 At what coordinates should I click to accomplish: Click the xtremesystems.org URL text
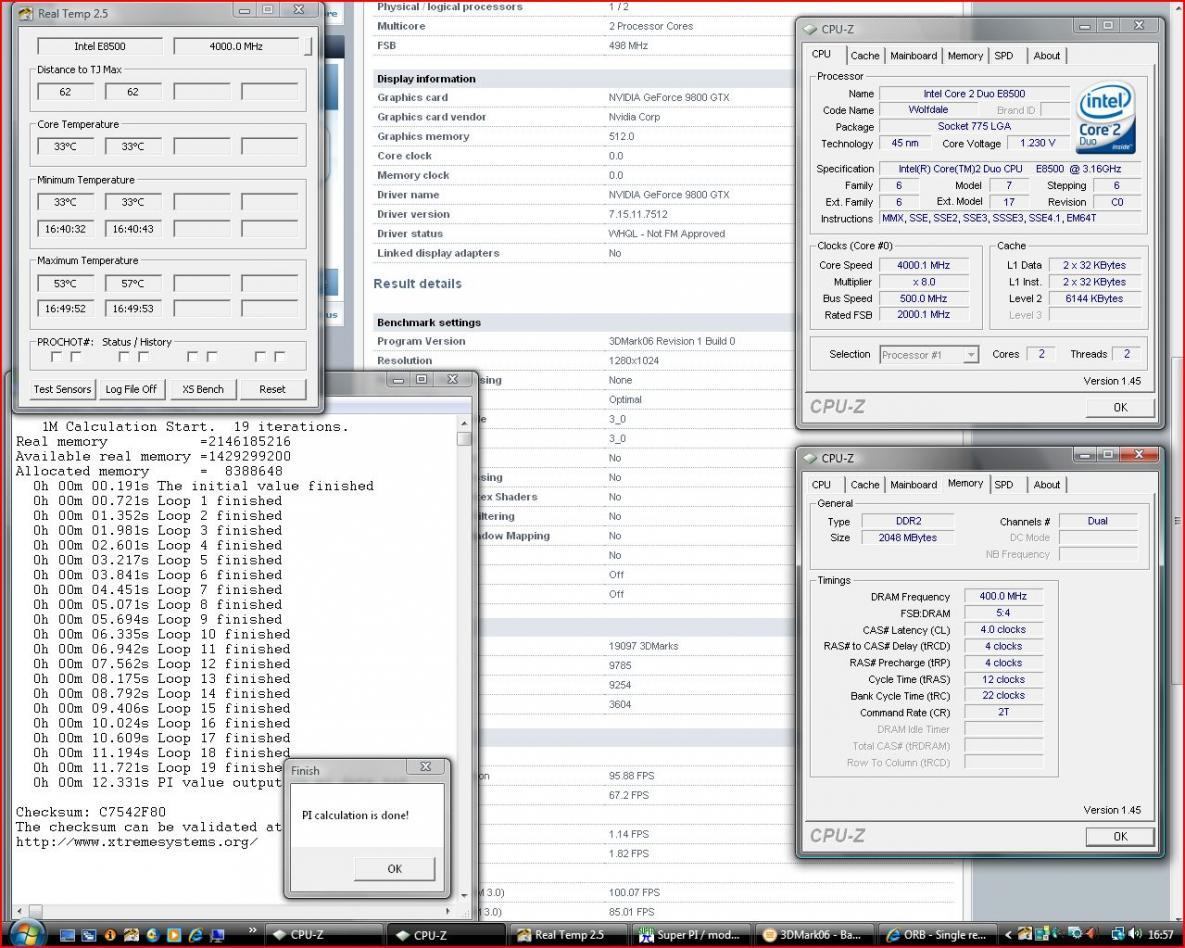pyautogui.click(x=137, y=841)
